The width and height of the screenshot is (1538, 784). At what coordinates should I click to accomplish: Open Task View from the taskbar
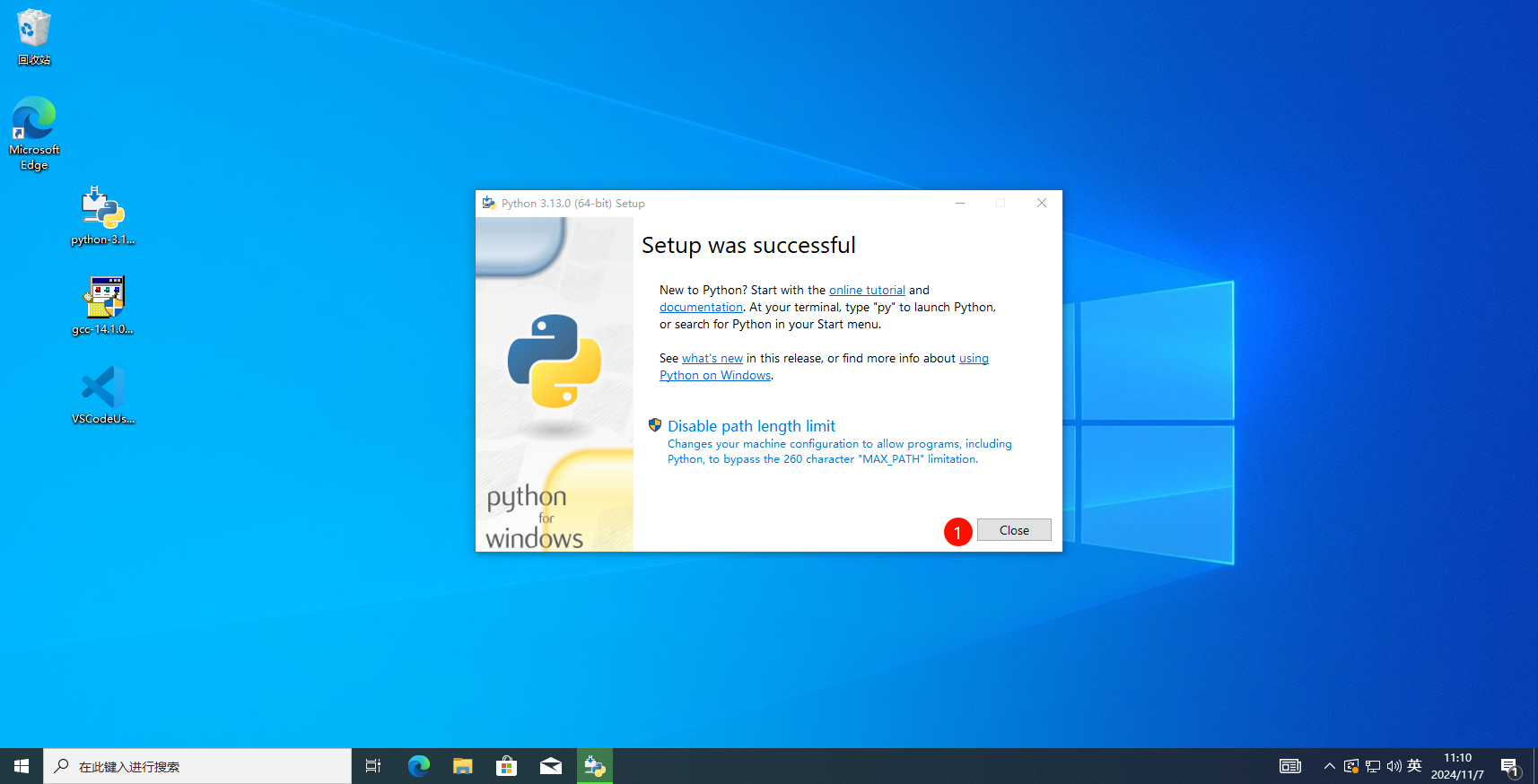pyautogui.click(x=373, y=766)
